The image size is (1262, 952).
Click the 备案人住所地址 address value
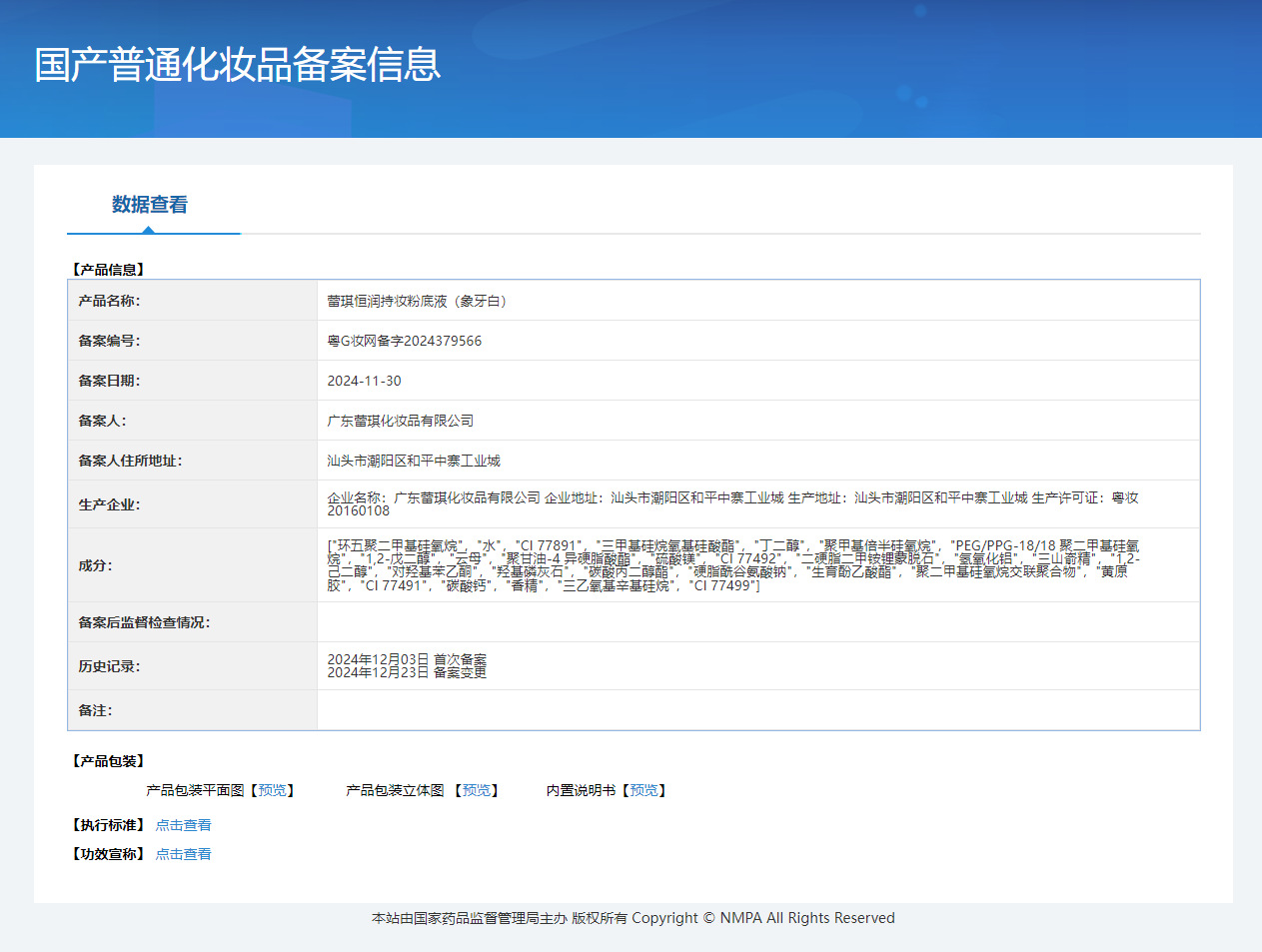pyautogui.click(x=414, y=461)
